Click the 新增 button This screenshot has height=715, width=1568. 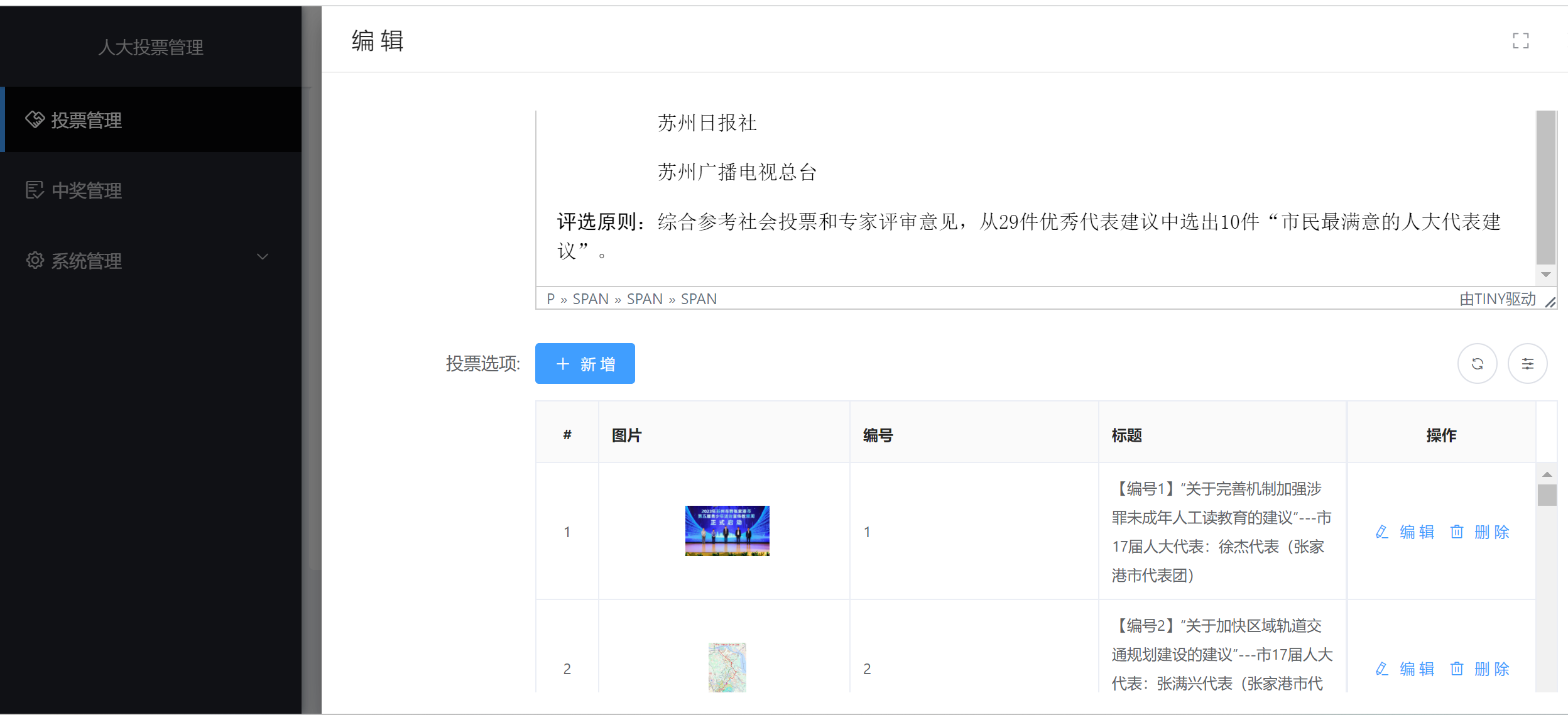click(585, 363)
